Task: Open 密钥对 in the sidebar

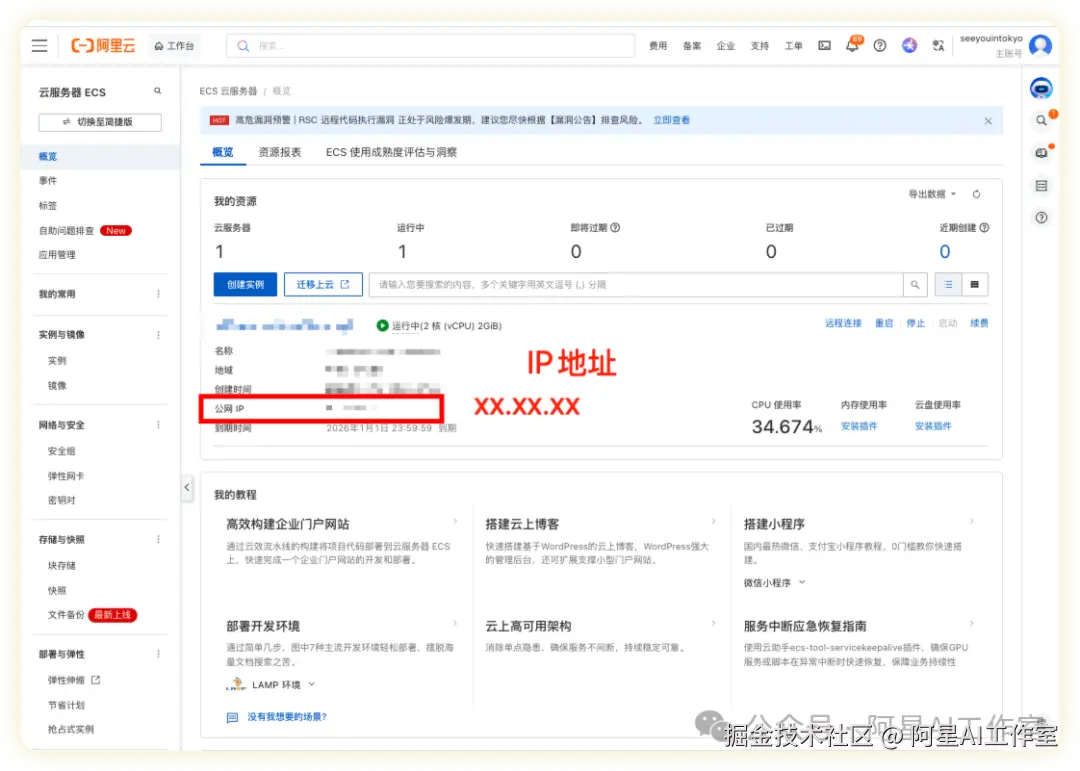Action: tap(61, 500)
